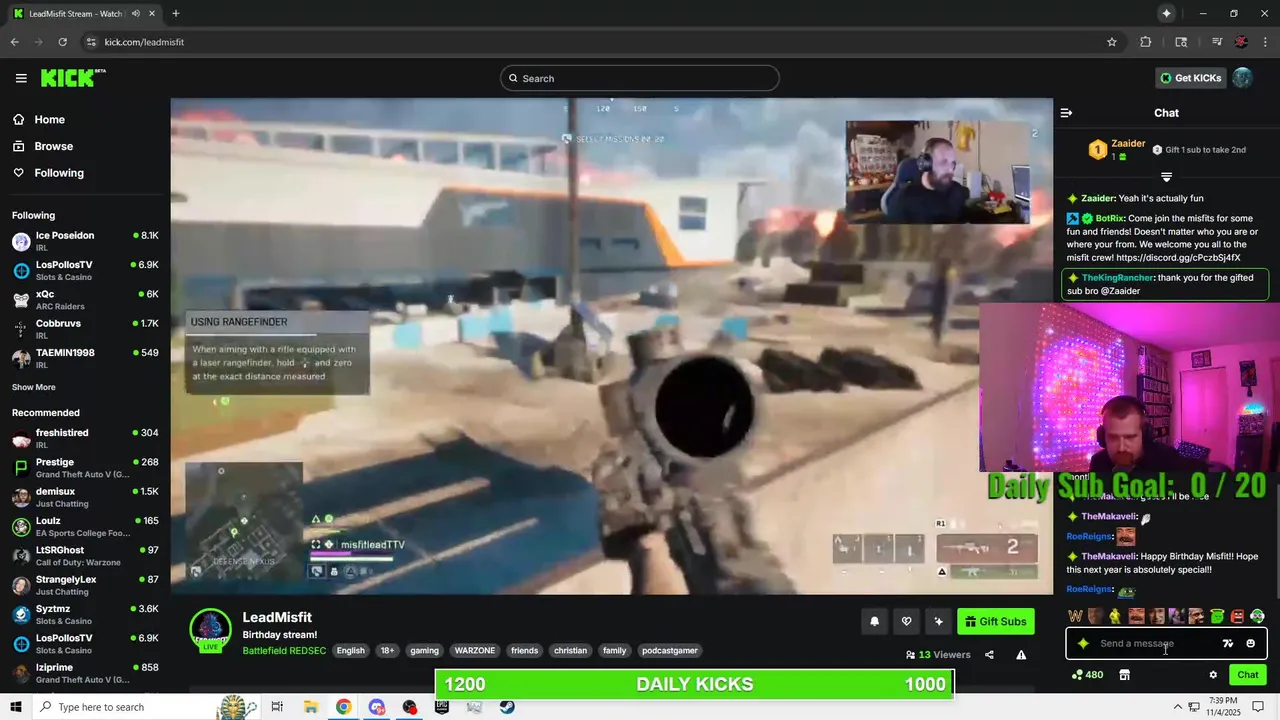
Task: Open Battlefield REDSEC category link
Action: [284, 651]
